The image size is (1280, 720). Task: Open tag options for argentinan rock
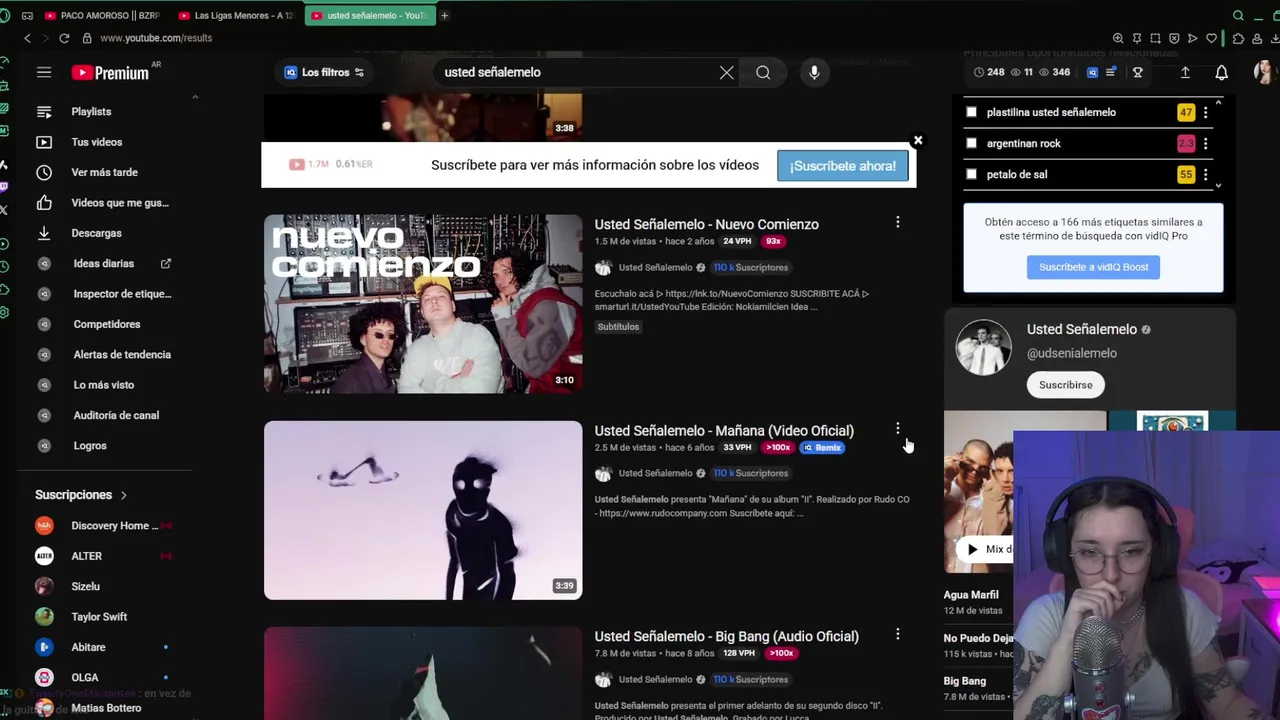click(x=1205, y=143)
